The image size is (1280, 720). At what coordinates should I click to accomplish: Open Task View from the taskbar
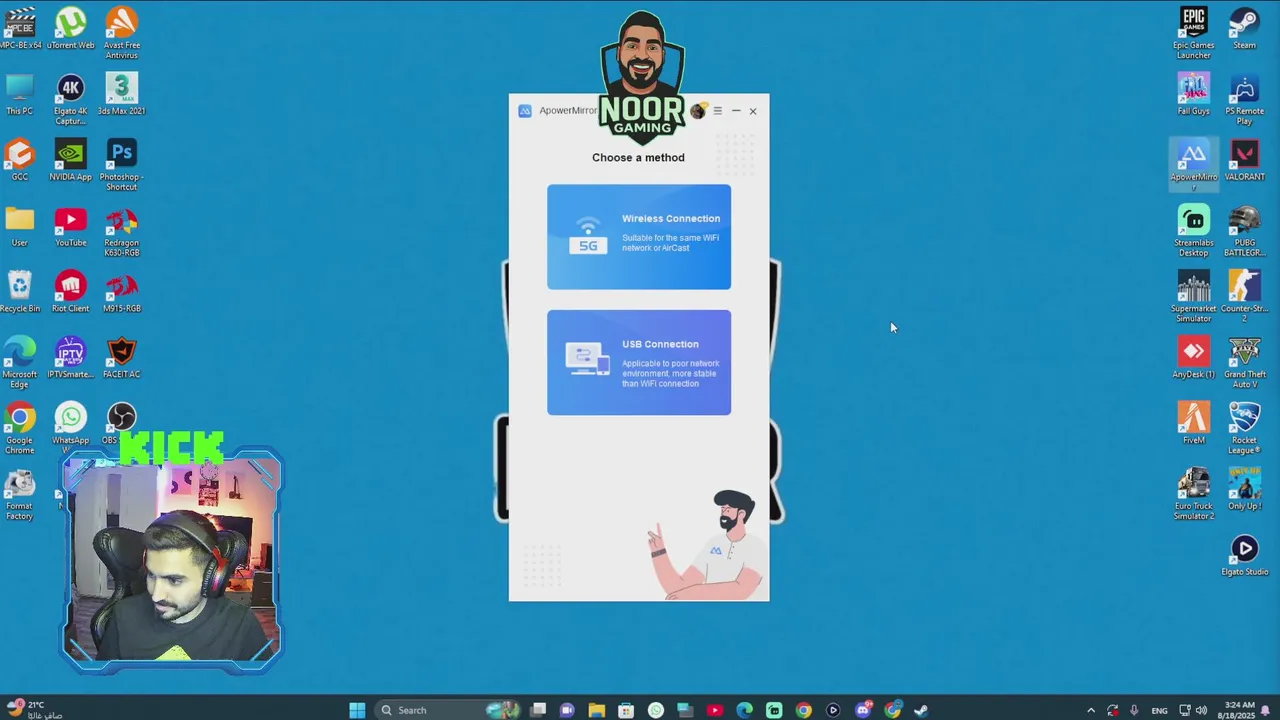[538, 710]
